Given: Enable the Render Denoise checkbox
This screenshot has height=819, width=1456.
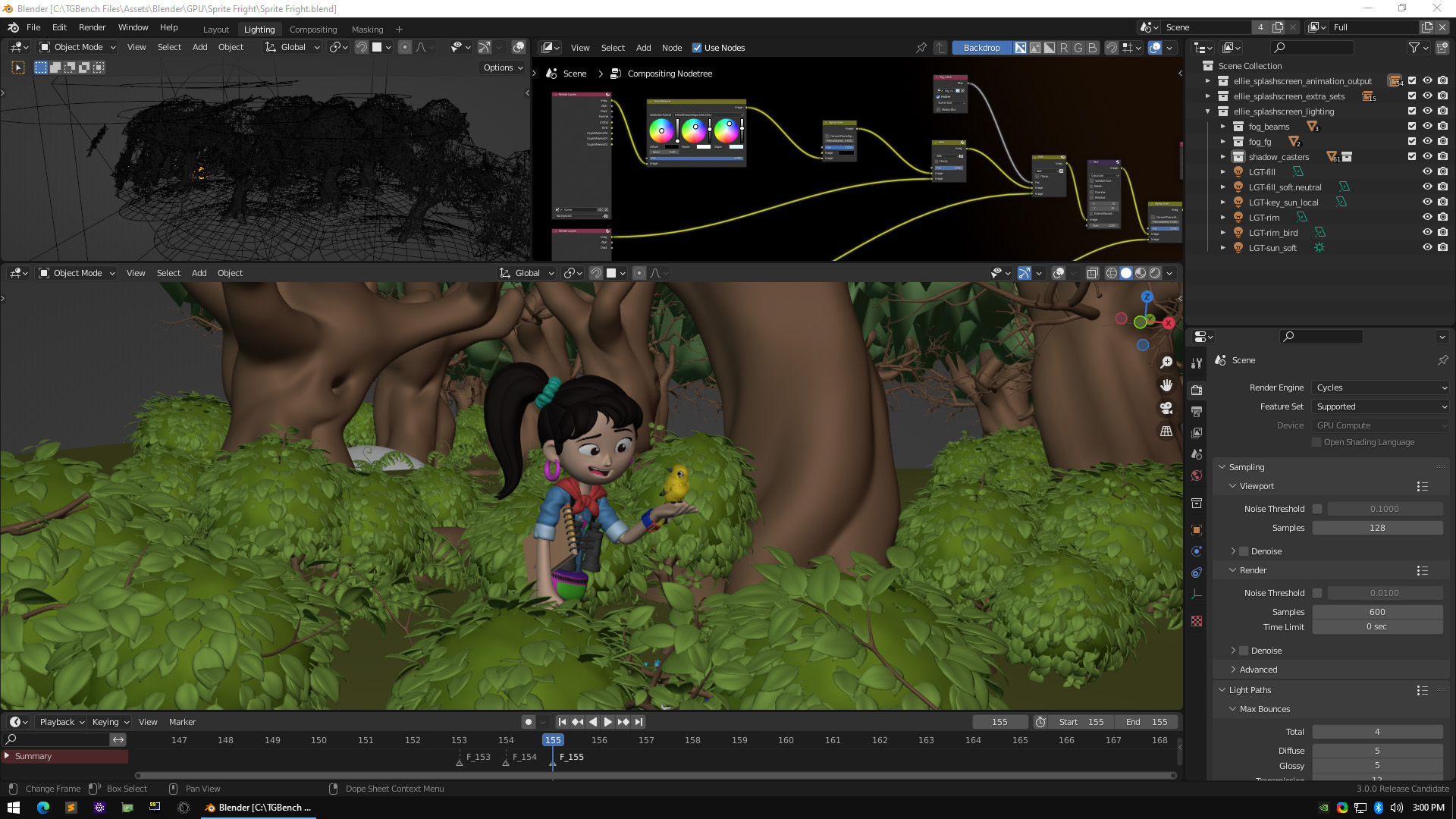Looking at the screenshot, I should point(1244,651).
